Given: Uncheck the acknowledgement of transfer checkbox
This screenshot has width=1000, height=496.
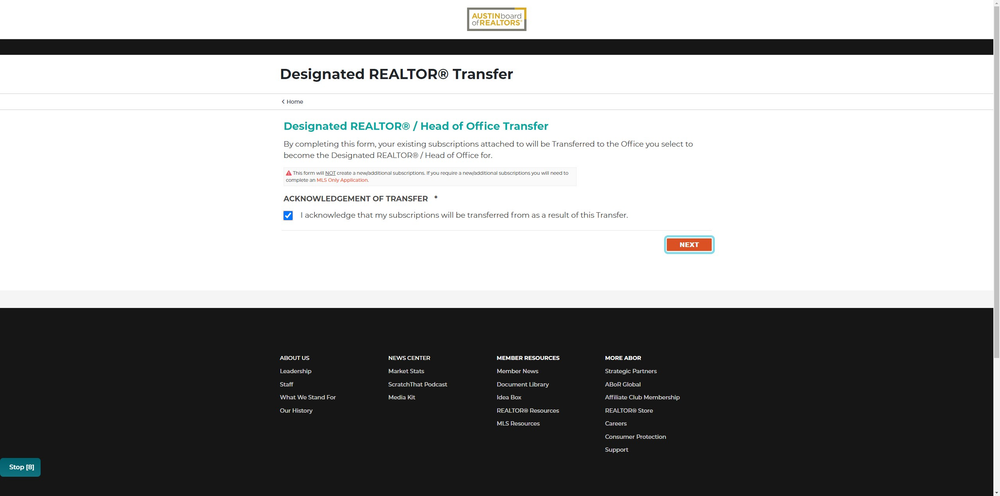Looking at the screenshot, I should coord(288,215).
